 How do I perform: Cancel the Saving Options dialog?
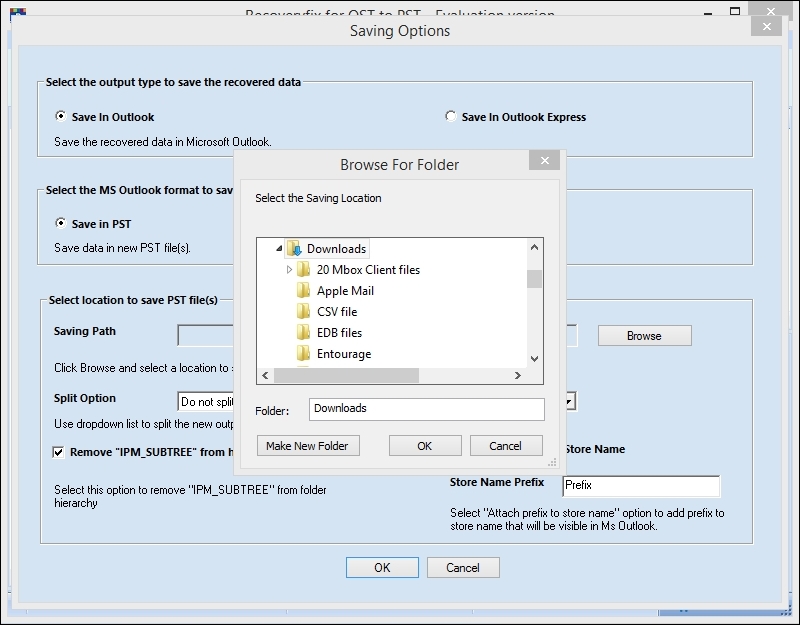click(463, 567)
